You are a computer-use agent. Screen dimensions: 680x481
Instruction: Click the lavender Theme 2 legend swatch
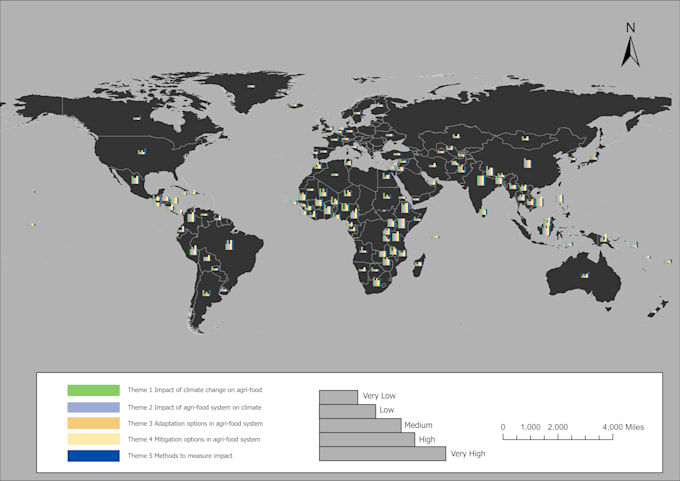click(x=93, y=407)
